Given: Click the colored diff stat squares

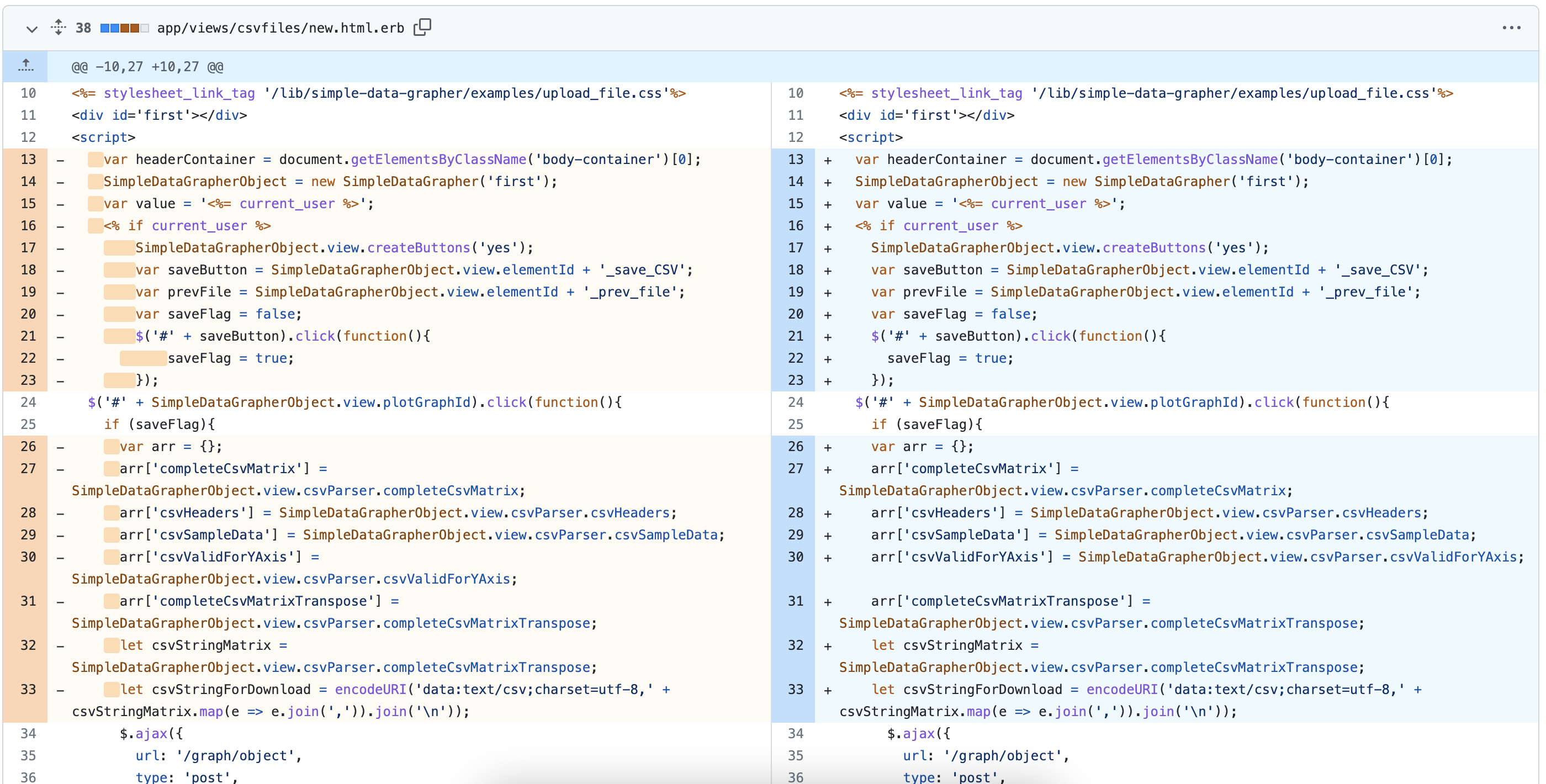Looking at the screenshot, I should point(124,27).
